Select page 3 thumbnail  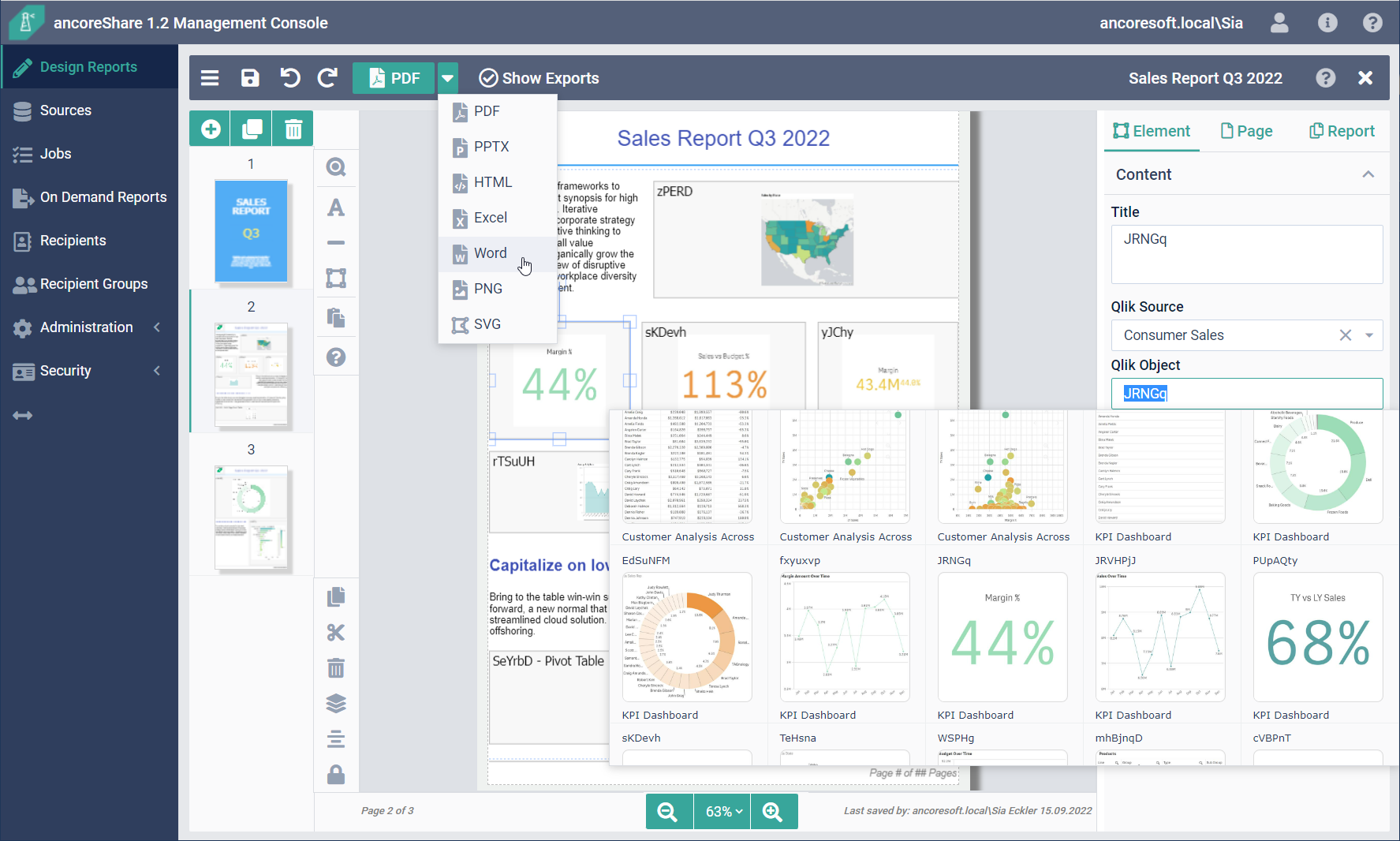(x=252, y=518)
